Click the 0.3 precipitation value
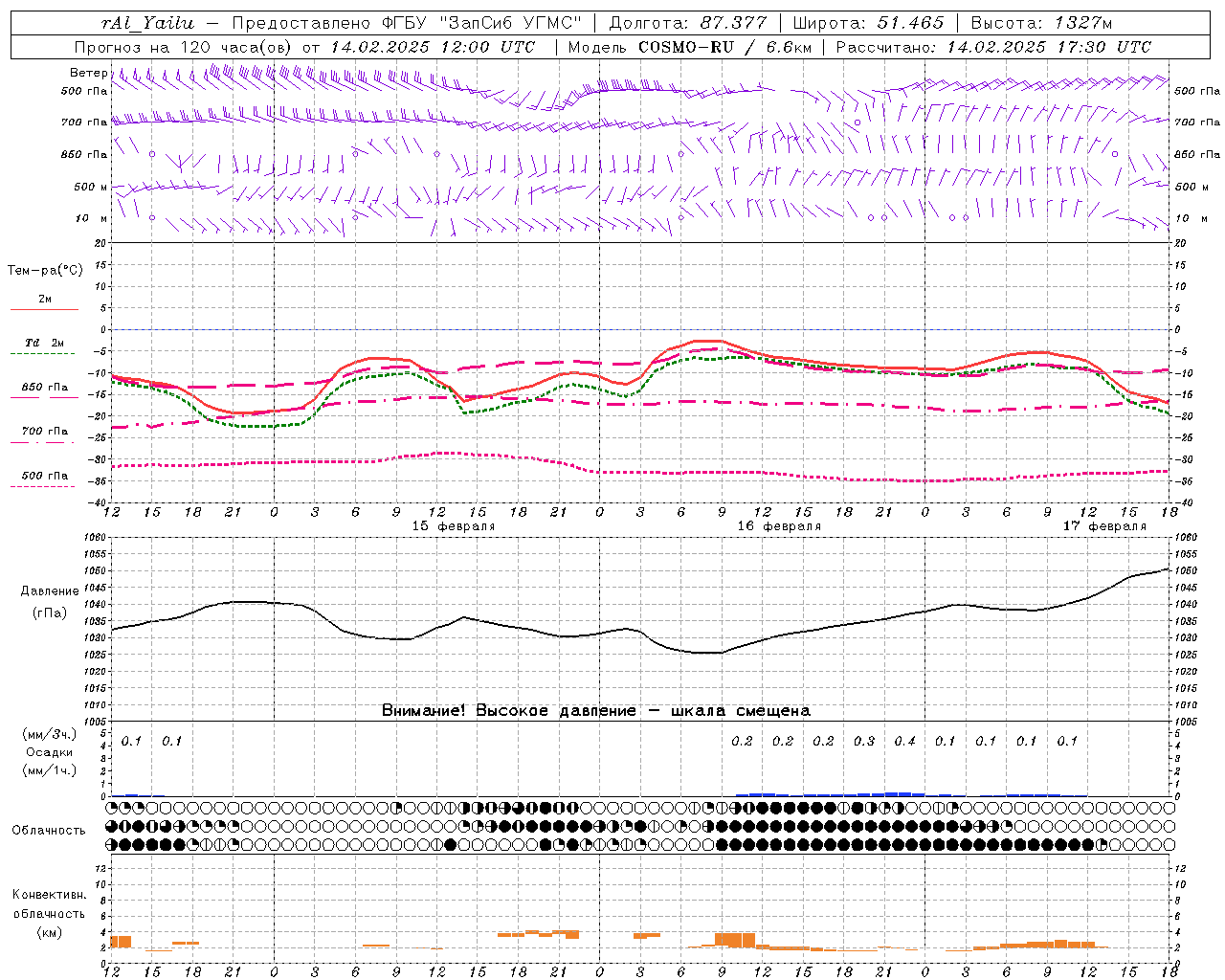The width and height of the screenshot is (1225, 980). [x=864, y=741]
